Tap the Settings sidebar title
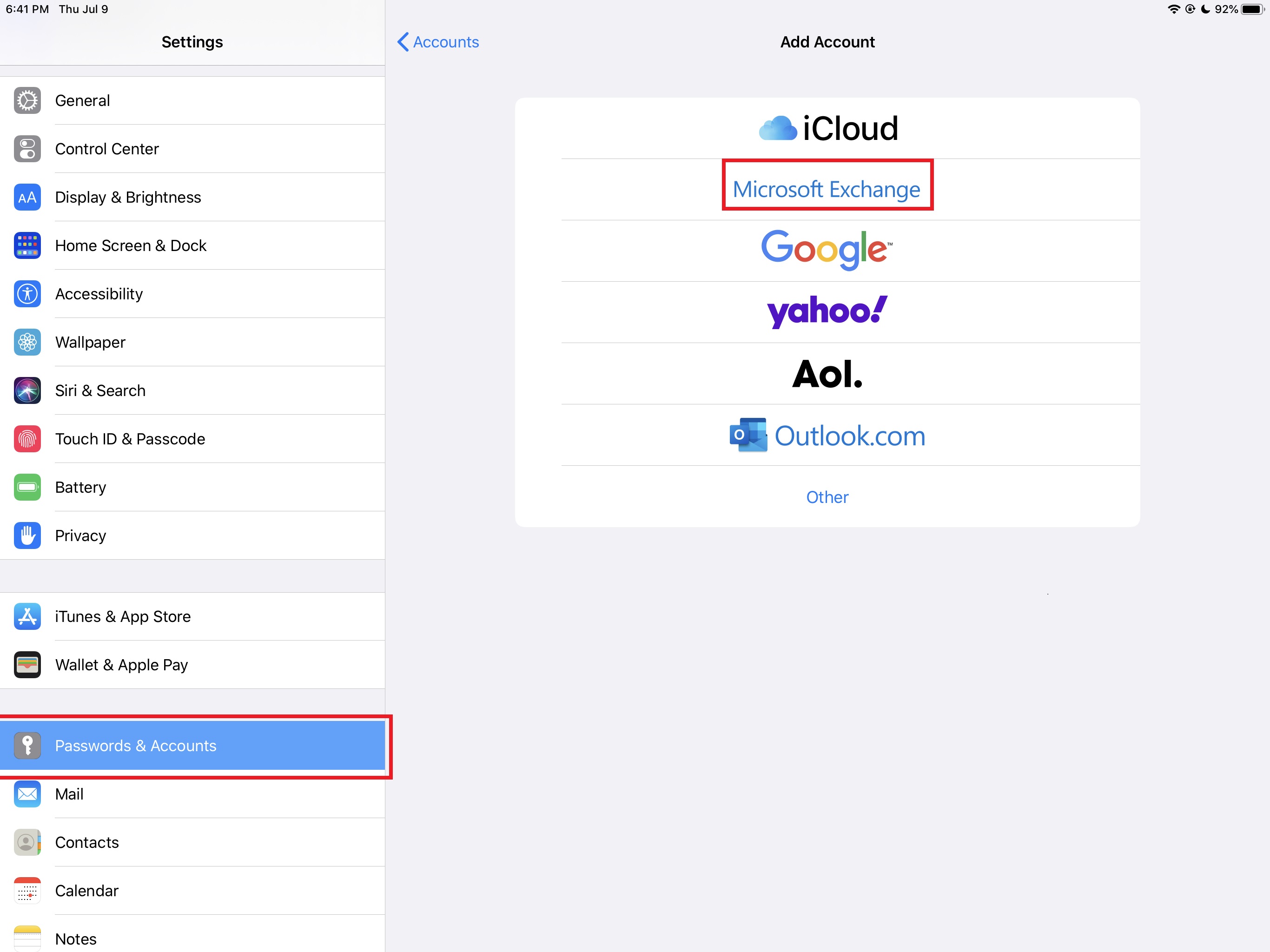1270x952 pixels. (192, 42)
